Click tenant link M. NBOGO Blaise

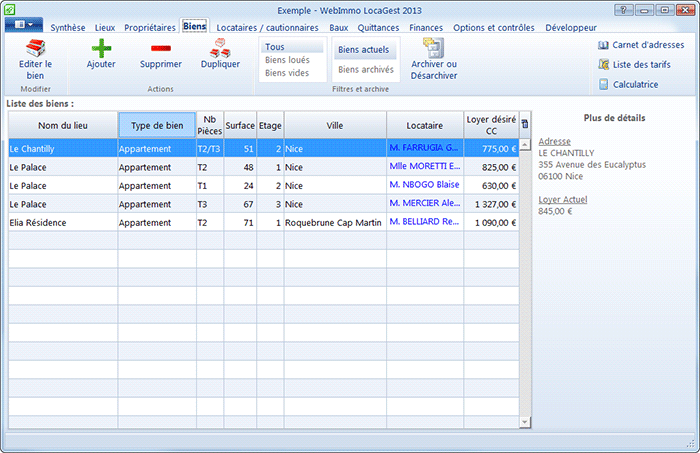[425, 185]
